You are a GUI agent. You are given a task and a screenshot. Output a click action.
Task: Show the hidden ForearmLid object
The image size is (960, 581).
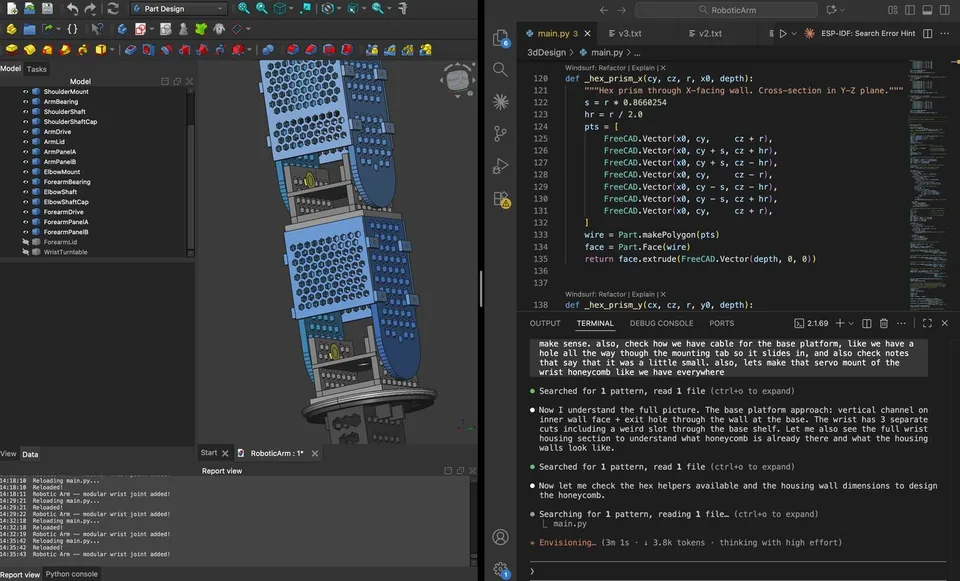tap(26, 242)
